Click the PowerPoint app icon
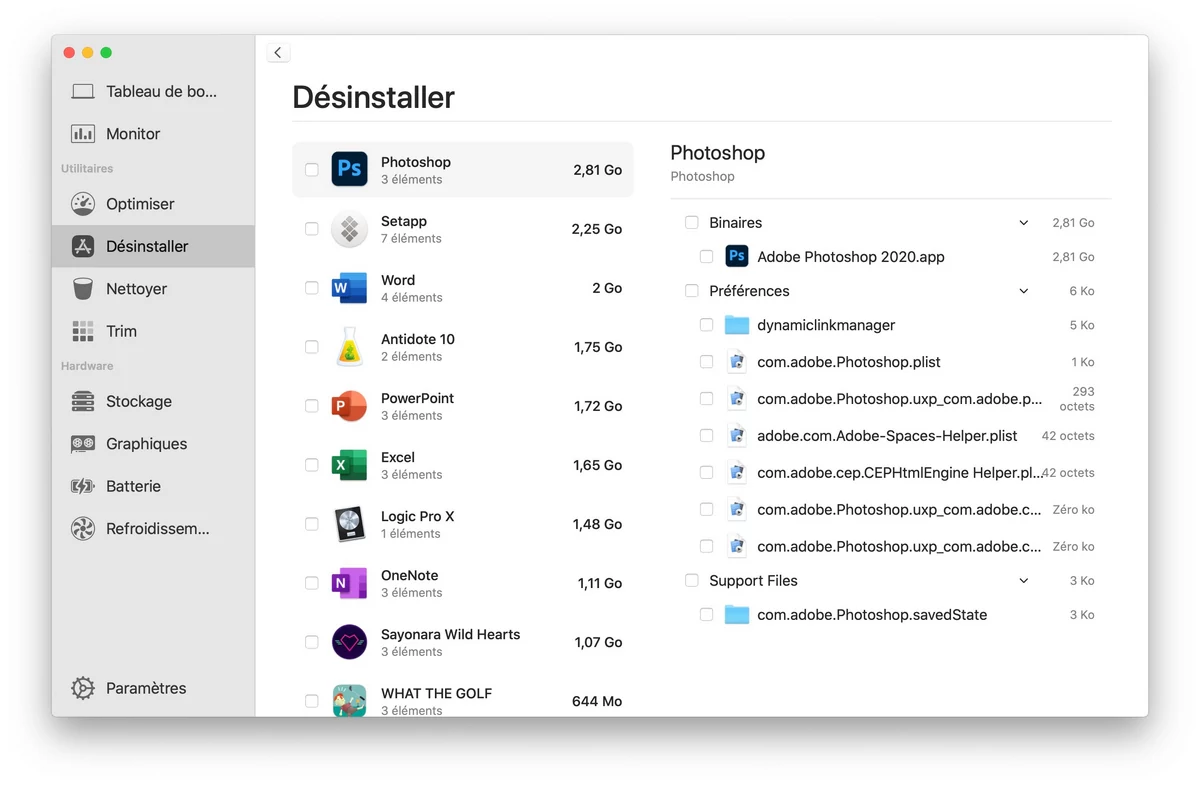1200x785 pixels. (x=349, y=406)
